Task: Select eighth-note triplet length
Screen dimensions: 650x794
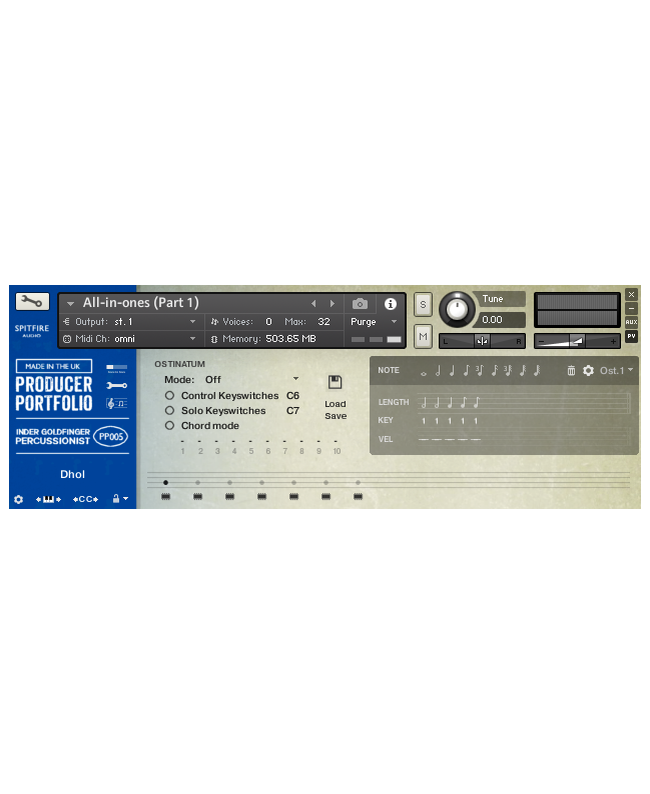Action: coord(479,371)
